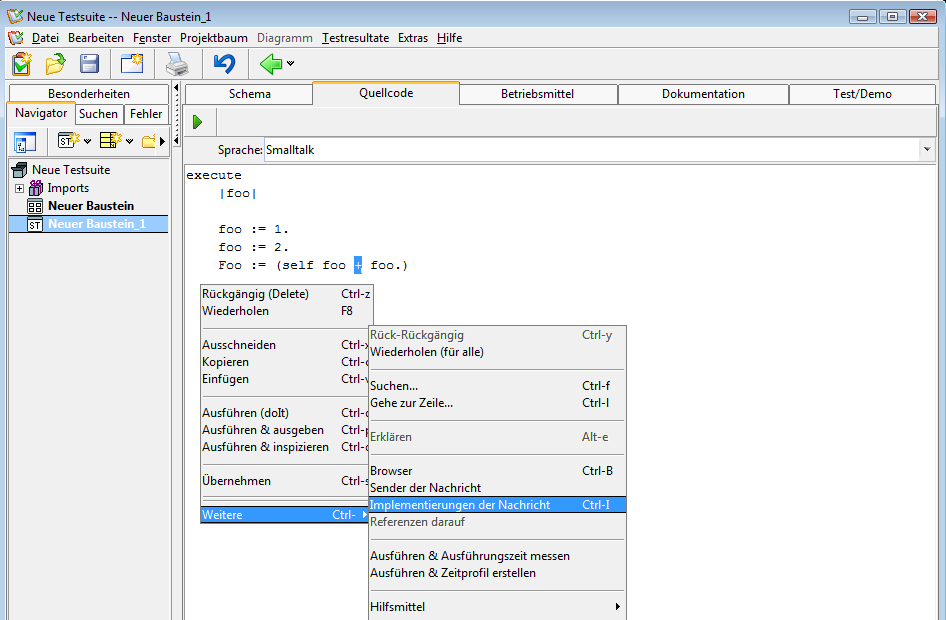Image resolution: width=946 pixels, height=620 pixels.
Task: Open dropdown next to green back arrow
Action: pyautogui.click(x=291, y=65)
